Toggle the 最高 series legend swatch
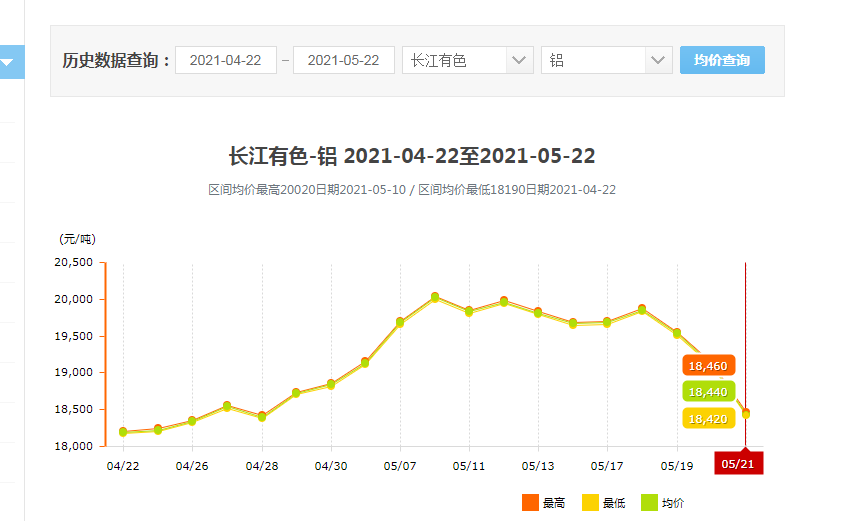 [530, 503]
